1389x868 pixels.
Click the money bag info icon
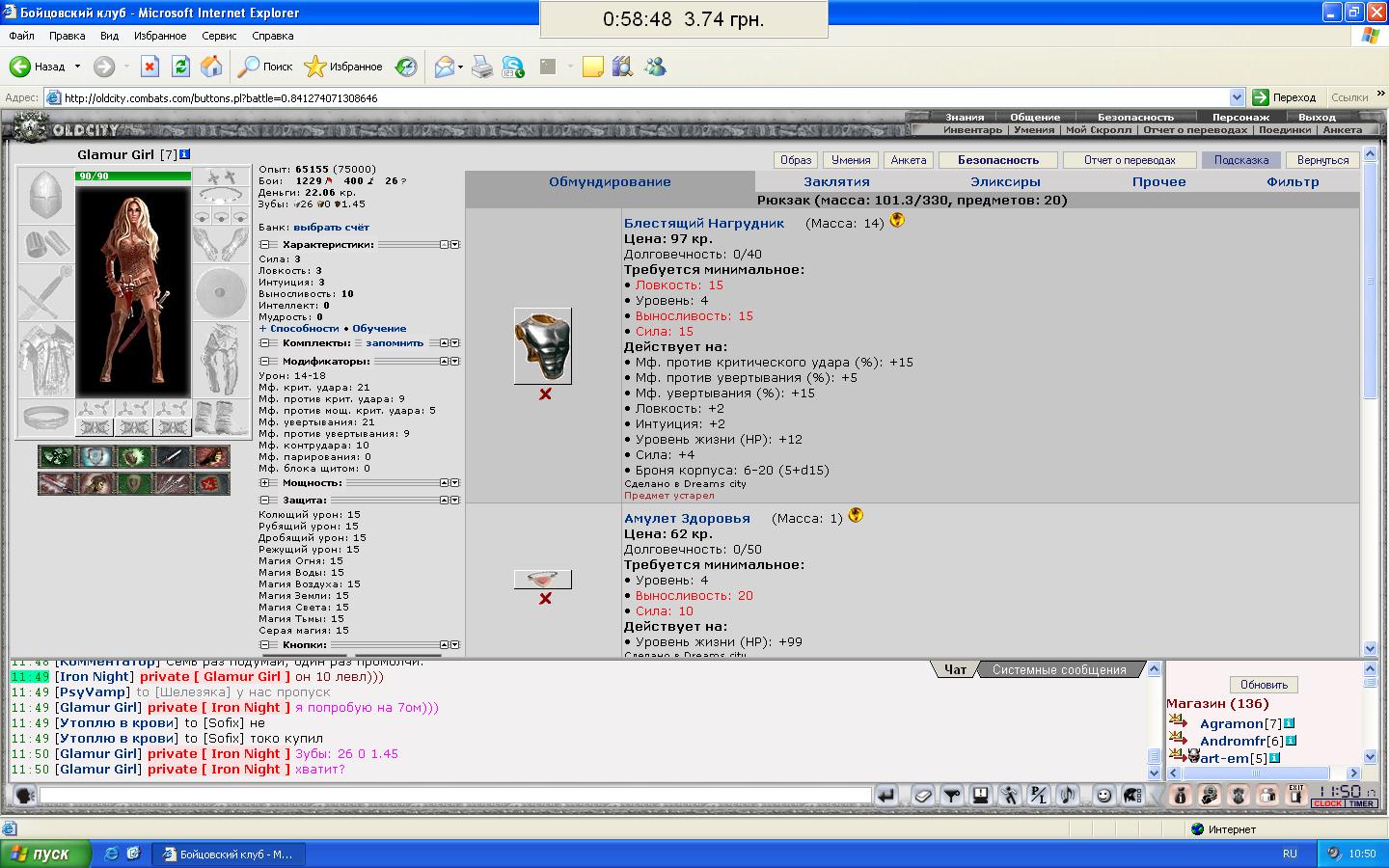pos(1180,796)
